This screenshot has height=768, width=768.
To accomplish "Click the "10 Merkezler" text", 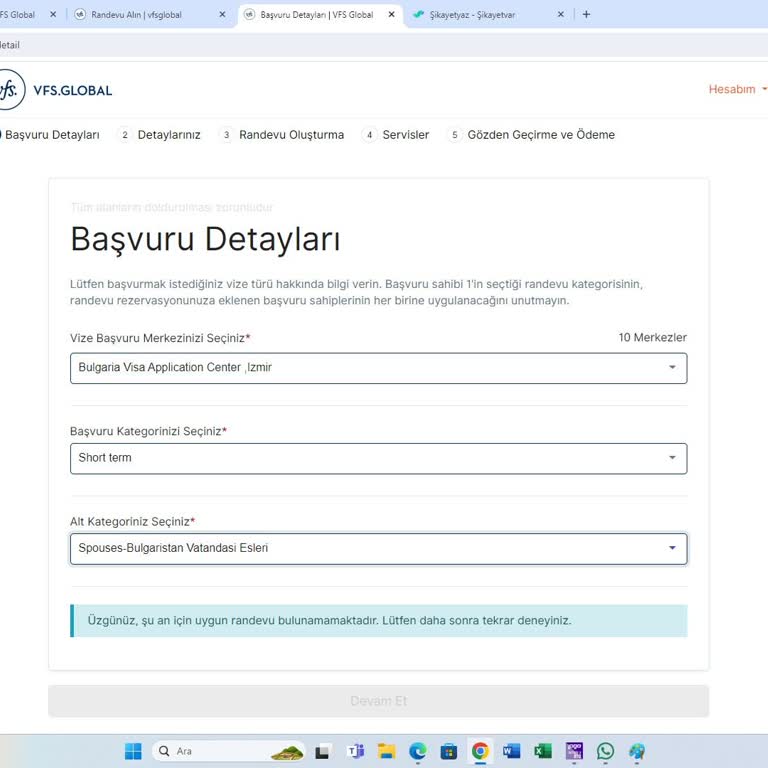I will tap(652, 337).
